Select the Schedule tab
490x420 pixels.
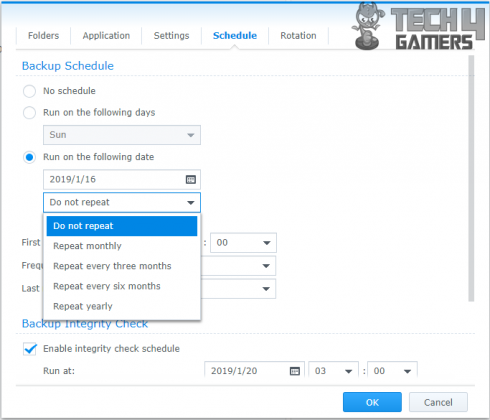click(x=235, y=36)
